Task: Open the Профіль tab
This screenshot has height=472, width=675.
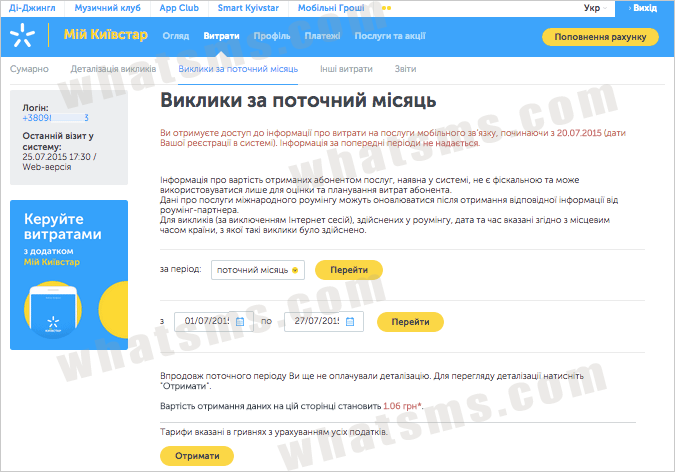Action: point(272,36)
